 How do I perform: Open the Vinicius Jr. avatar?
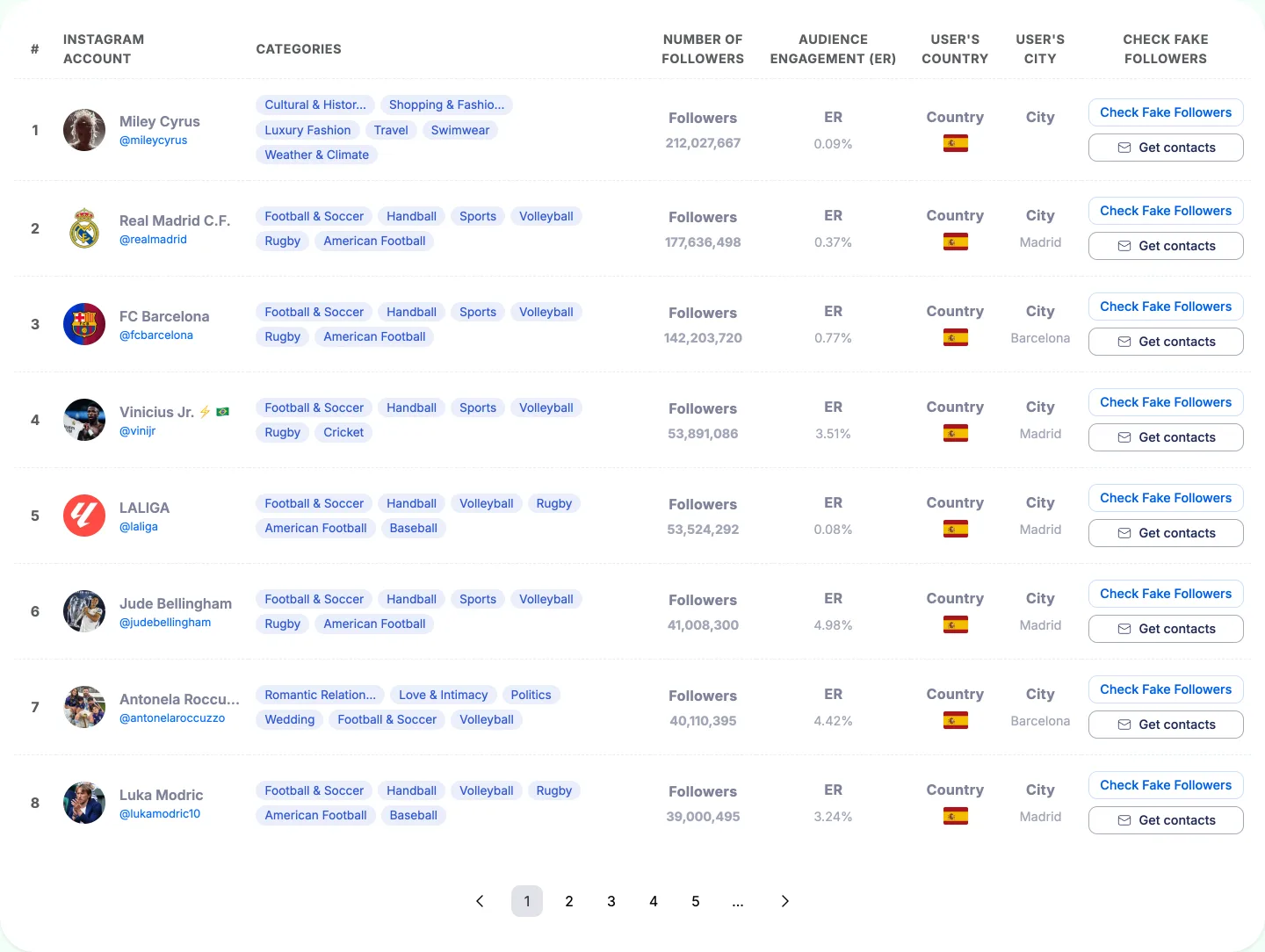(x=84, y=420)
